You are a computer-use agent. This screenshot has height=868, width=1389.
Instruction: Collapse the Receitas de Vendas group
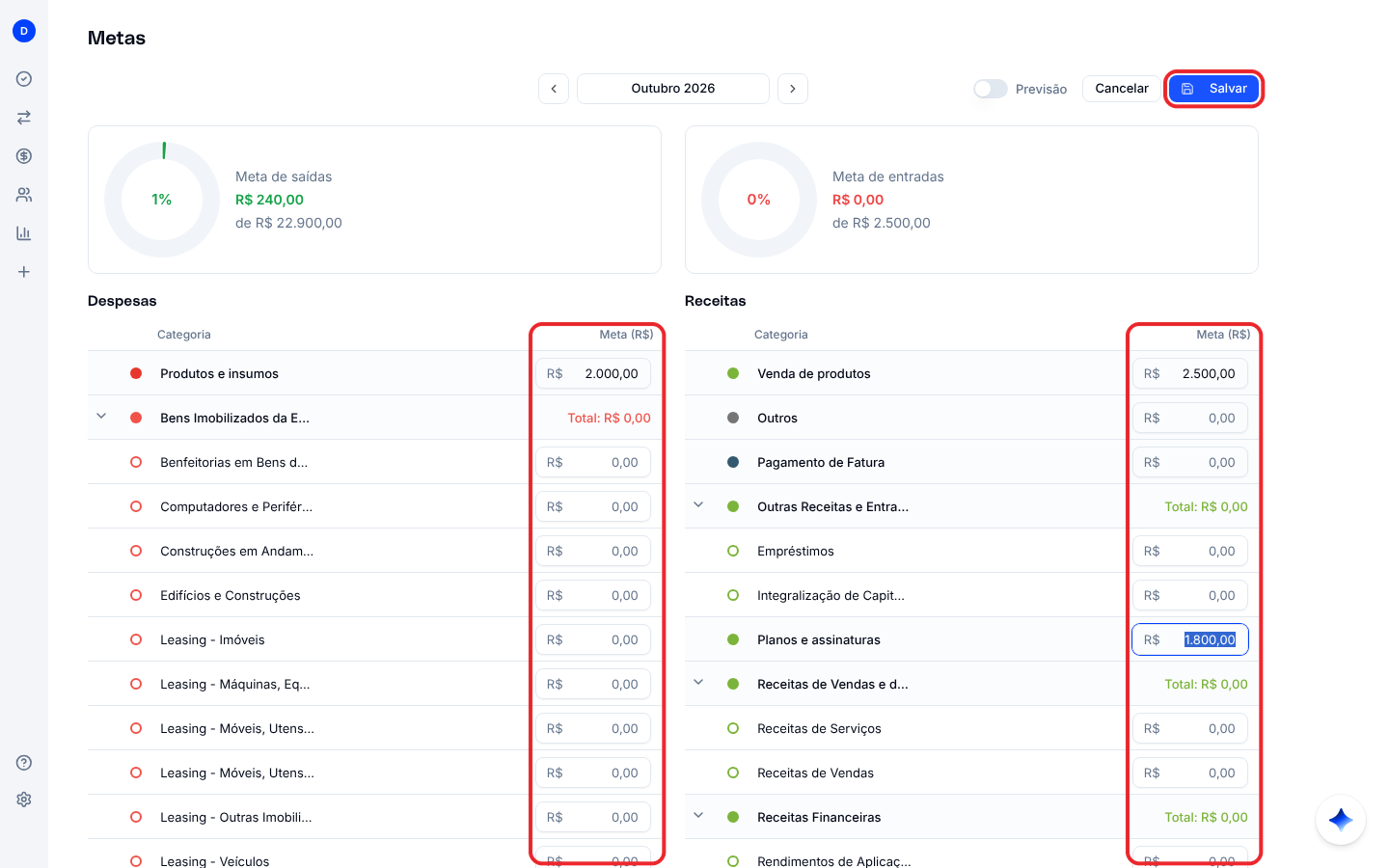point(698,683)
